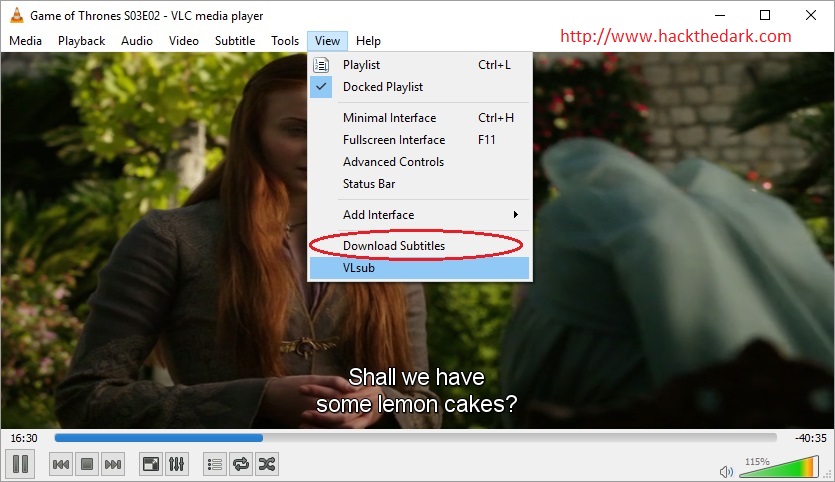Open the Audio menu
The width and height of the screenshot is (835, 482).
coord(137,41)
